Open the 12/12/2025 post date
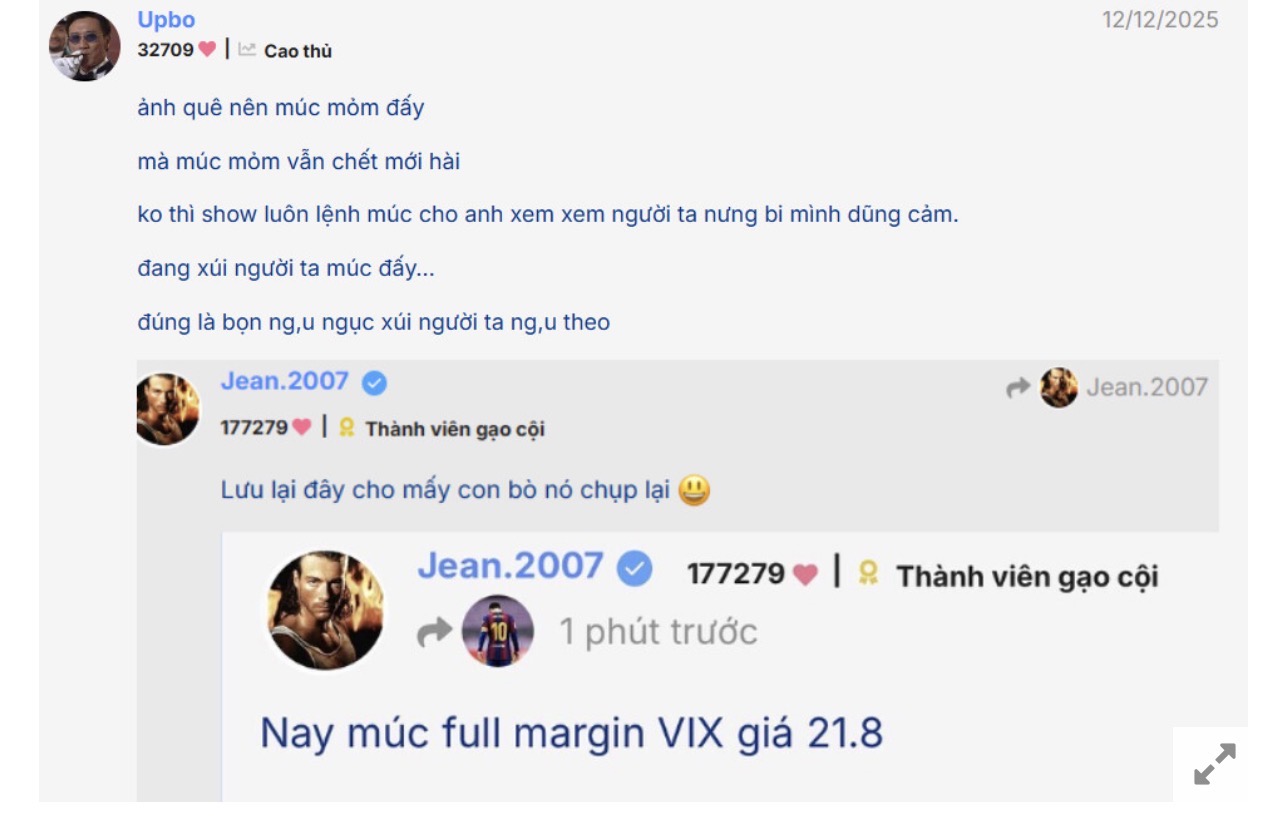 pos(1160,20)
